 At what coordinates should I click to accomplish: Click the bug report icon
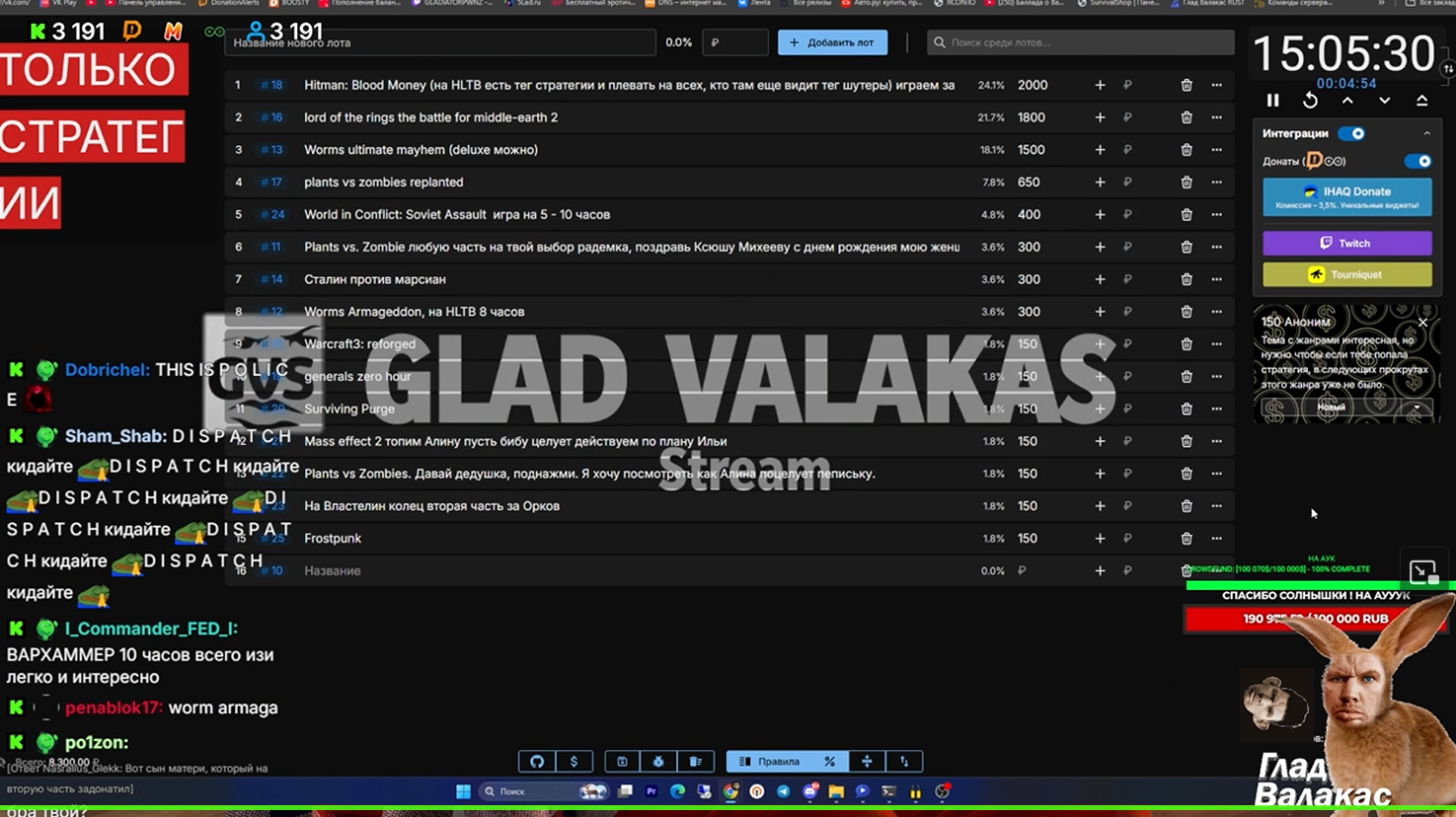tap(658, 762)
